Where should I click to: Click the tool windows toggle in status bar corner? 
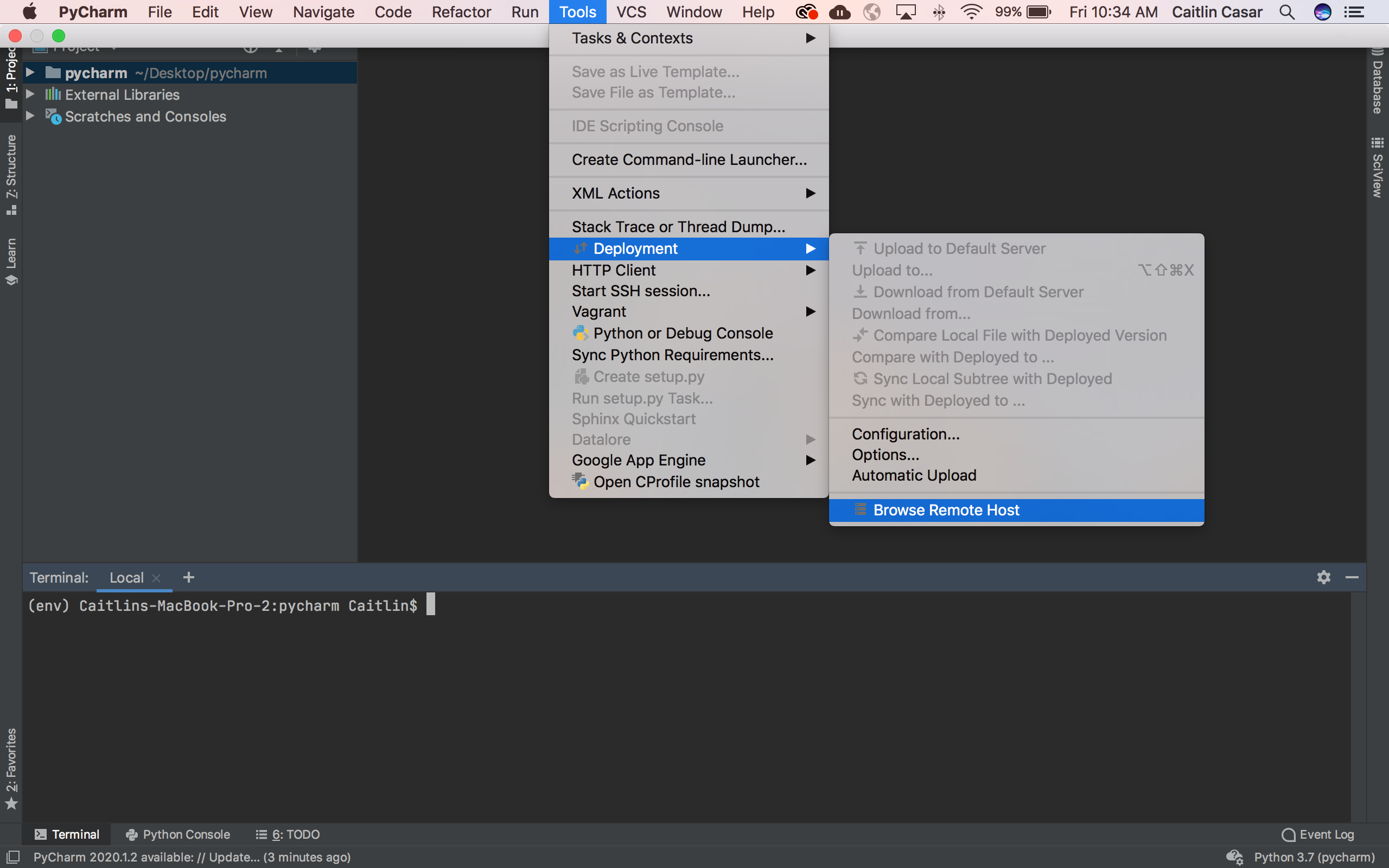pos(12,857)
